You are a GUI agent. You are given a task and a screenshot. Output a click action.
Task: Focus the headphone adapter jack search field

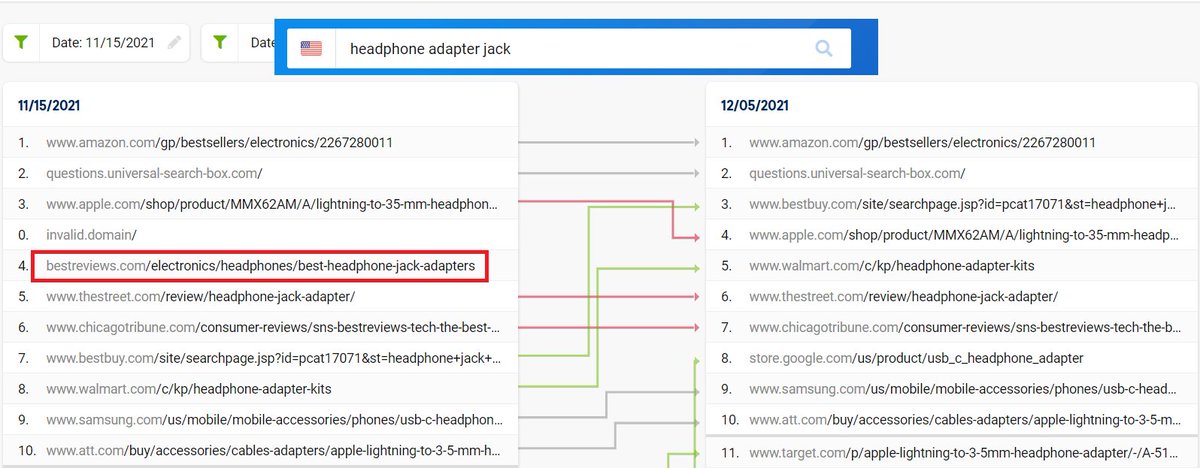(x=569, y=48)
